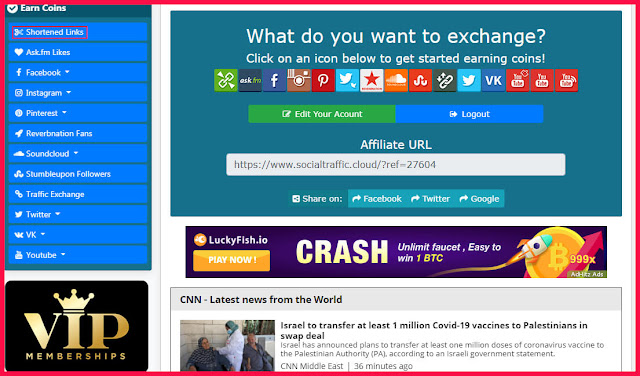Image resolution: width=640 pixels, height=376 pixels.
Task: Click the StumbleUpon icon
Action: (420, 80)
